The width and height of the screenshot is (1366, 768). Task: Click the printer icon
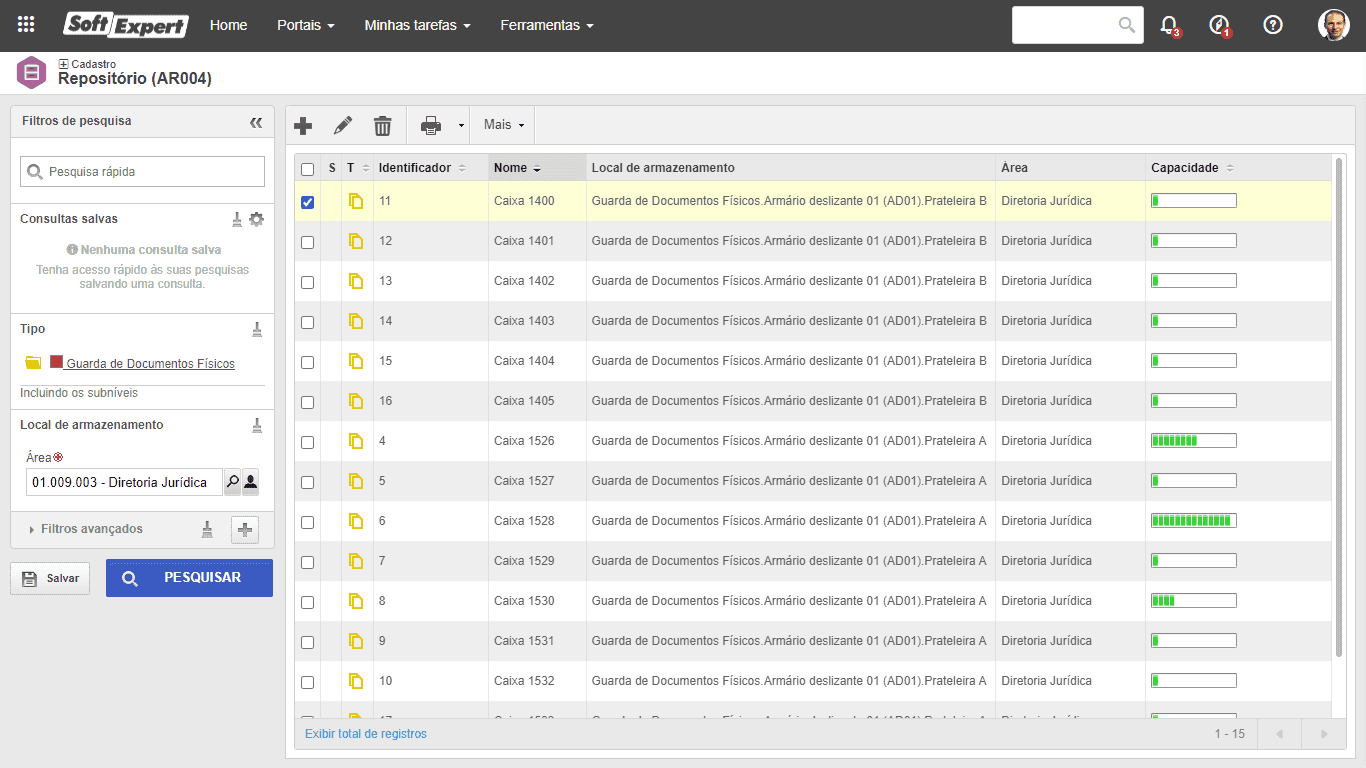431,125
